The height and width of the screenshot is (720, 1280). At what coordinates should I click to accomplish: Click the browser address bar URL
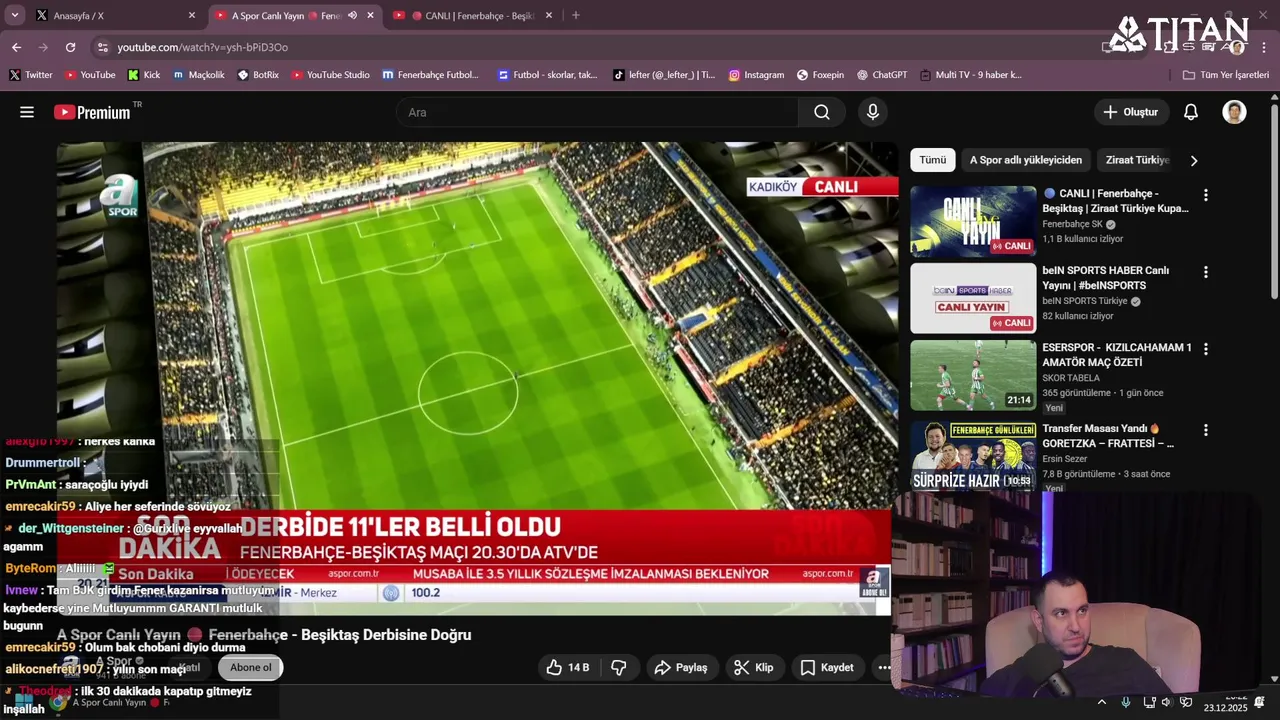click(x=202, y=47)
